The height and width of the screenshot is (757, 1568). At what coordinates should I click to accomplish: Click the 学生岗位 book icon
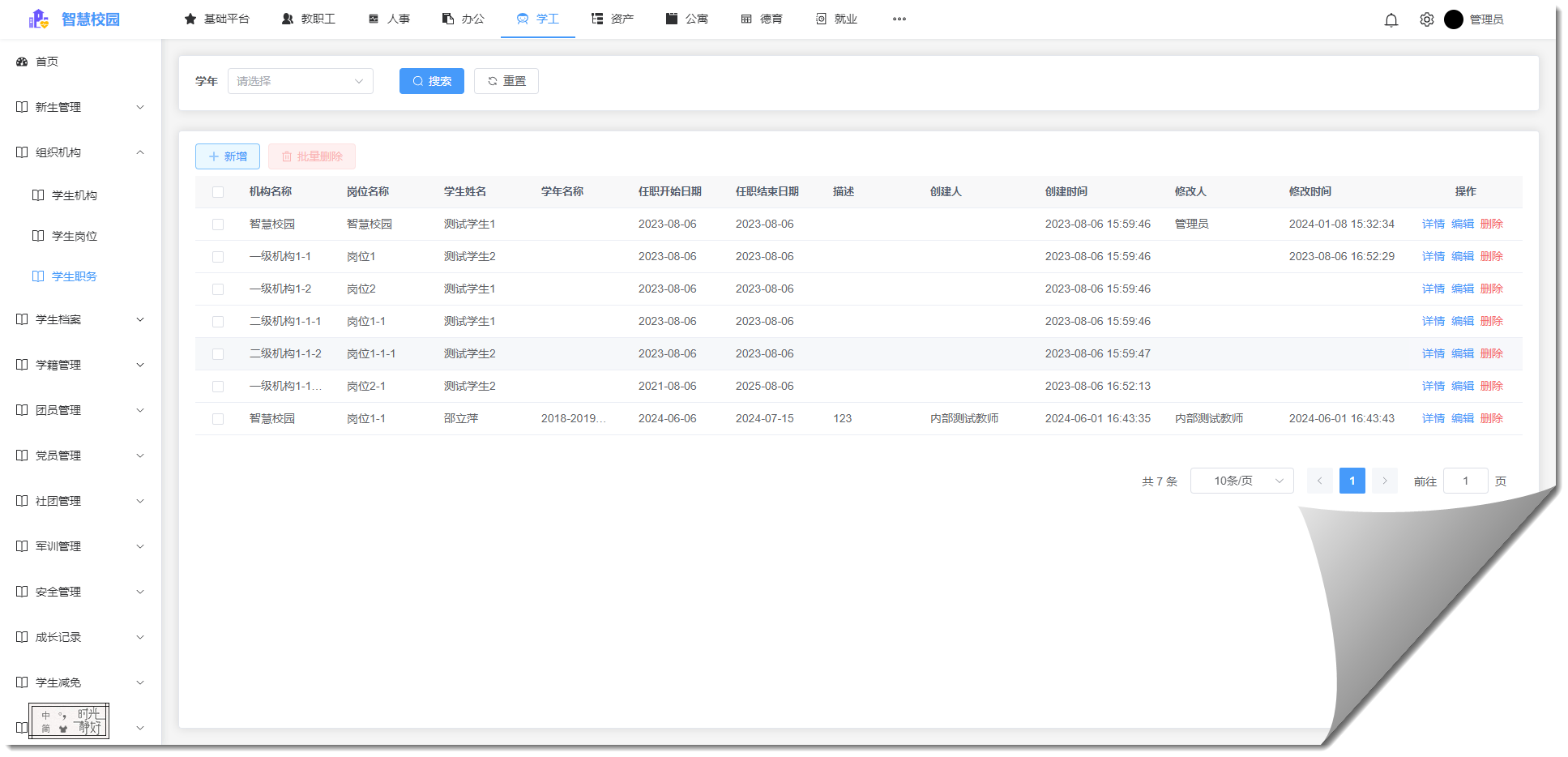click(38, 236)
